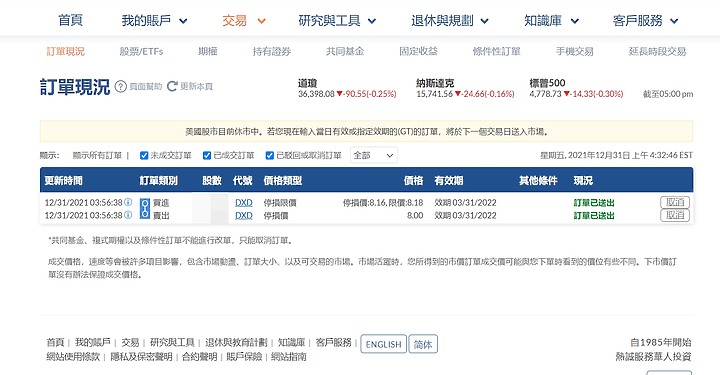Open the 條件性訂單 sub-tab

496,51
